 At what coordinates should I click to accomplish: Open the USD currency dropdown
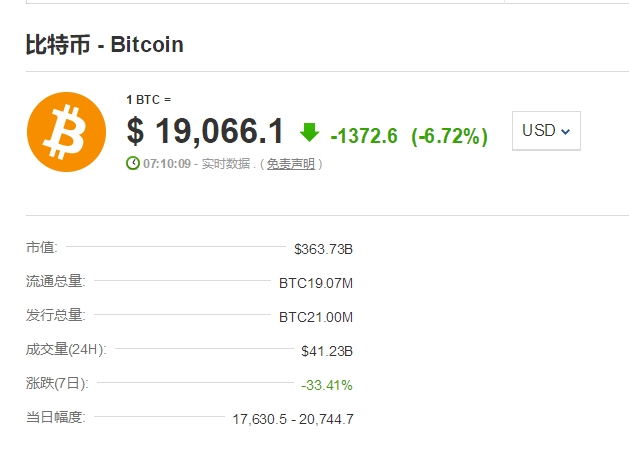(x=545, y=131)
